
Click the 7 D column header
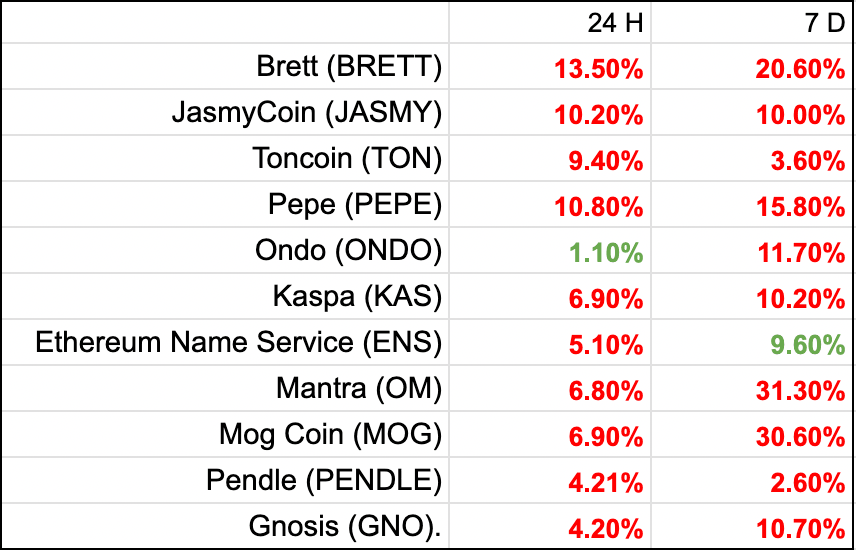tap(820, 22)
